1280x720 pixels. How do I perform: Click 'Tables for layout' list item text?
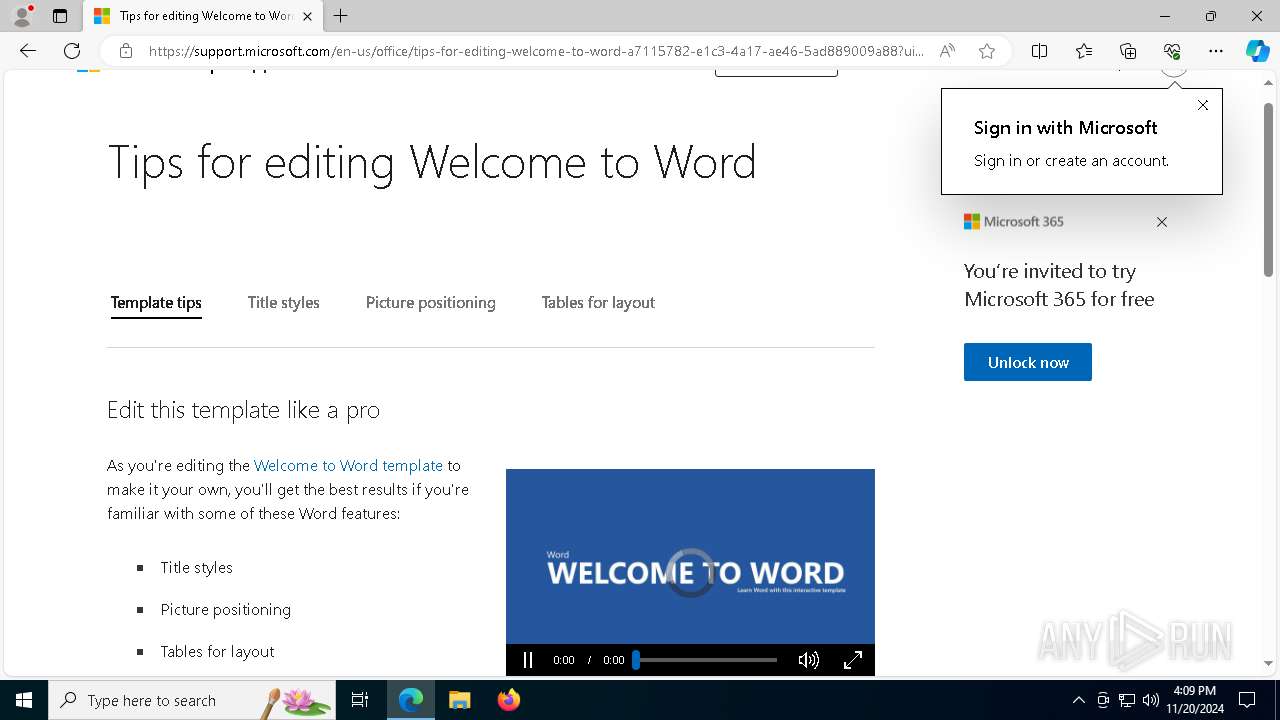click(217, 651)
